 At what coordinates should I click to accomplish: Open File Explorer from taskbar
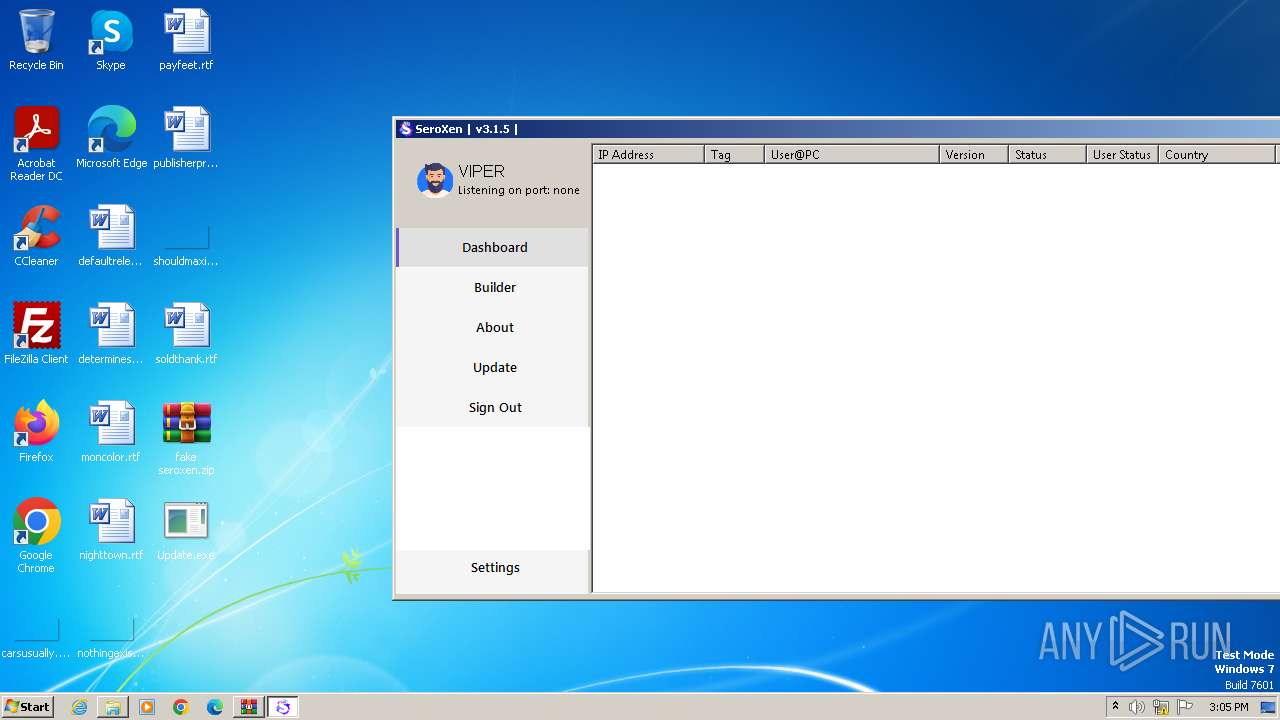113,707
